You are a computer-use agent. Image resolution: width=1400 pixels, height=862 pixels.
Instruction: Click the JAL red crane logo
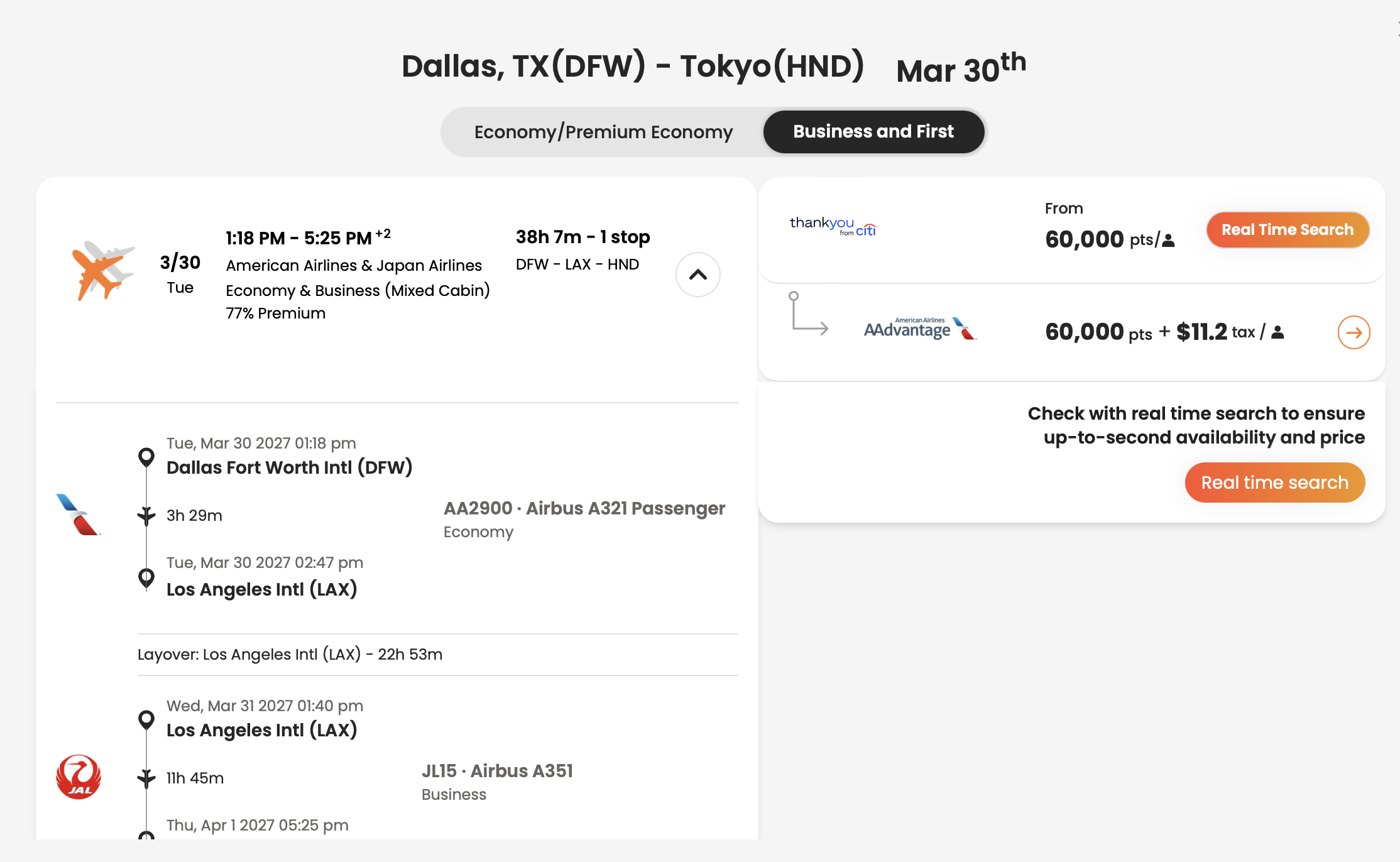(79, 777)
